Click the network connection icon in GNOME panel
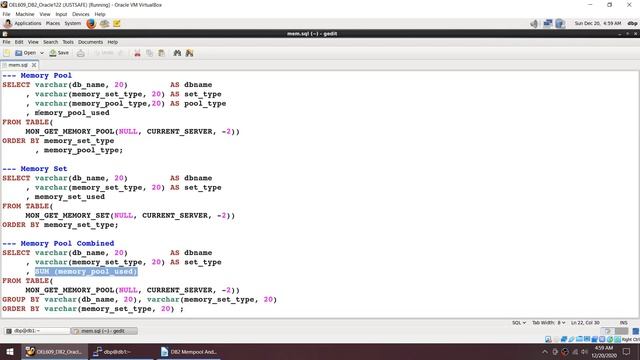This screenshot has height=360, width=640. pyautogui.click(x=548, y=24)
